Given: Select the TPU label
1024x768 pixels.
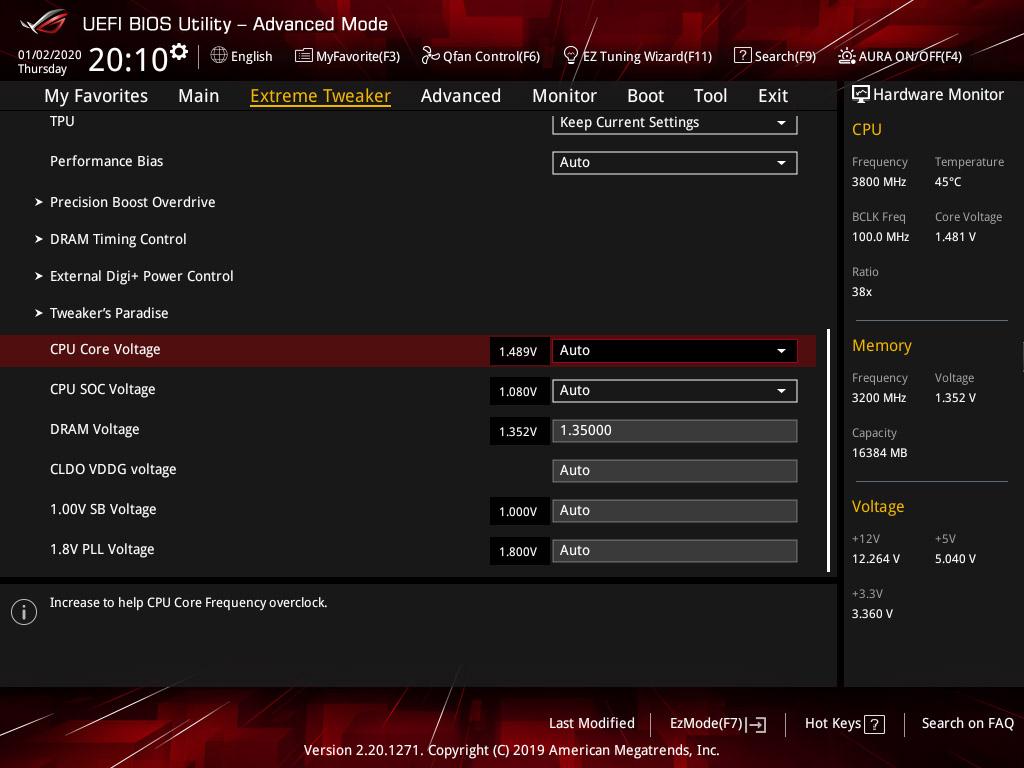Looking at the screenshot, I should point(62,121).
